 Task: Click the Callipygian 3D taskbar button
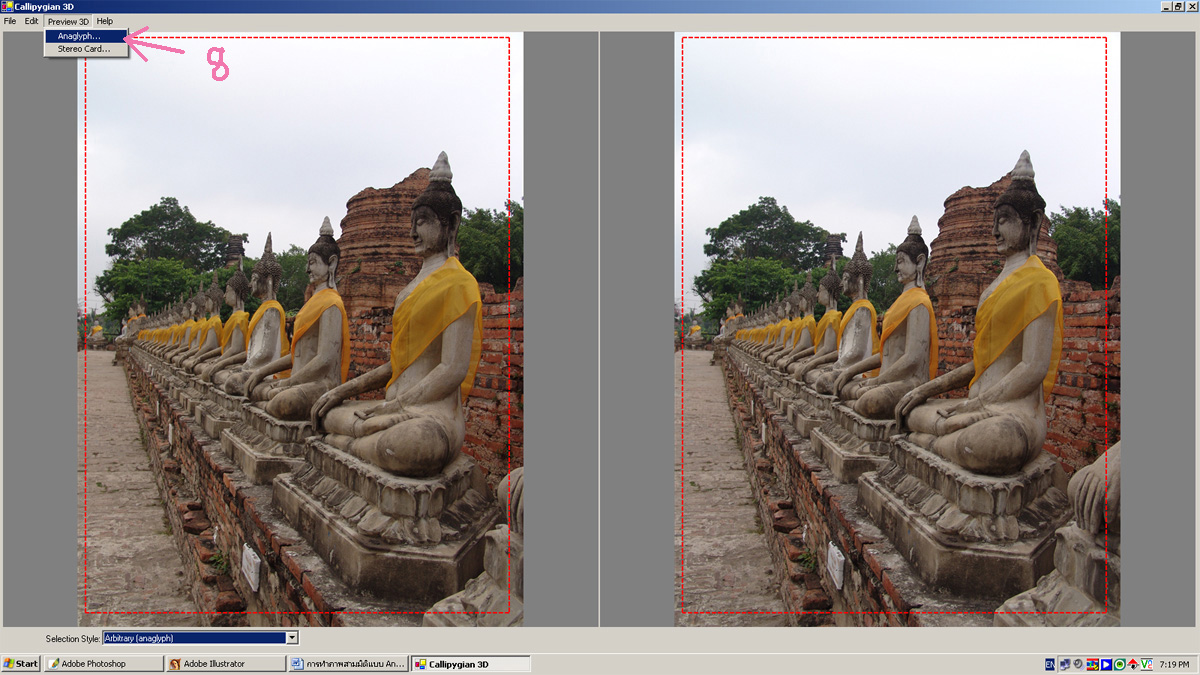tap(470, 664)
